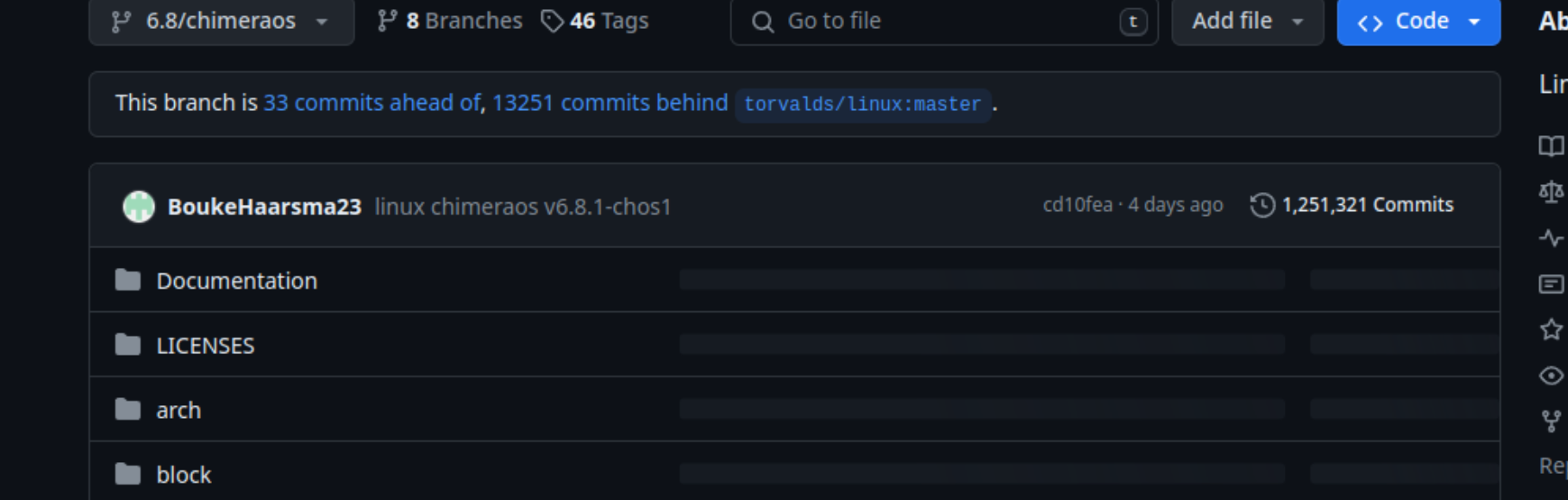Click the forks icon in sidebar
The height and width of the screenshot is (500, 1568).
coord(1551,421)
